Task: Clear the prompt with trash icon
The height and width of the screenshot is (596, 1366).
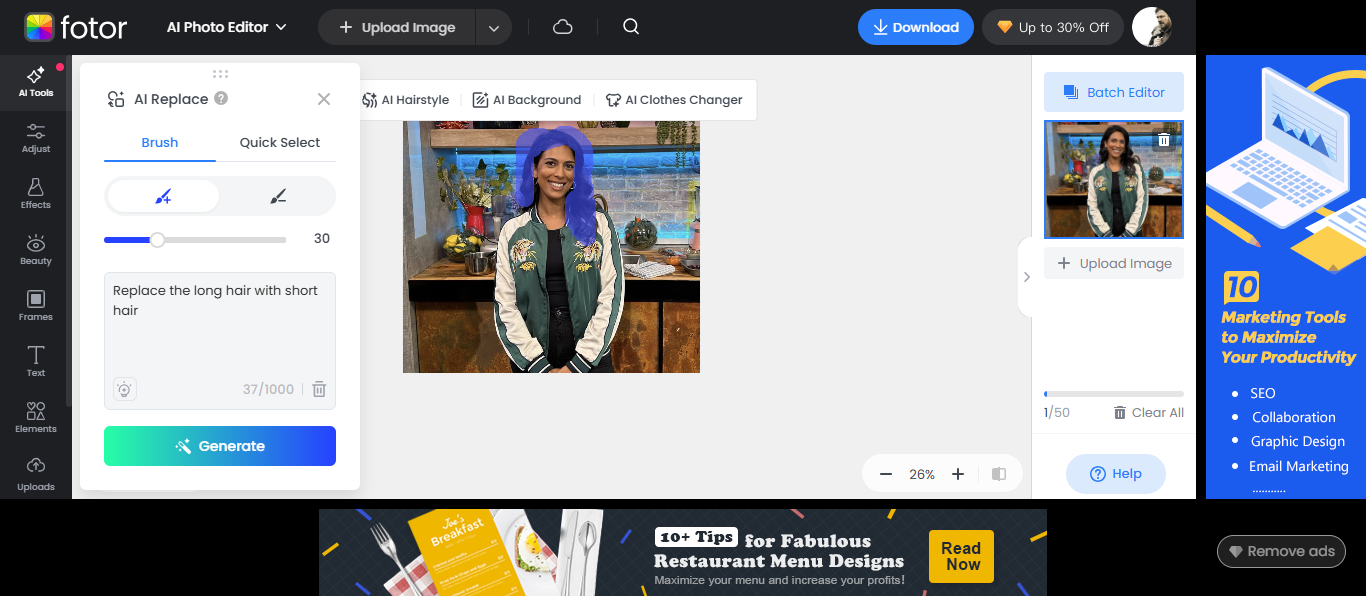Action: click(x=319, y=389)
